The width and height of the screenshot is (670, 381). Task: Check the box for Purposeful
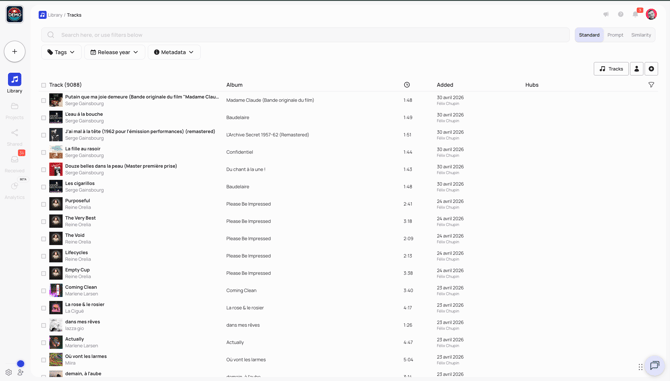click(x=44, y=204)
